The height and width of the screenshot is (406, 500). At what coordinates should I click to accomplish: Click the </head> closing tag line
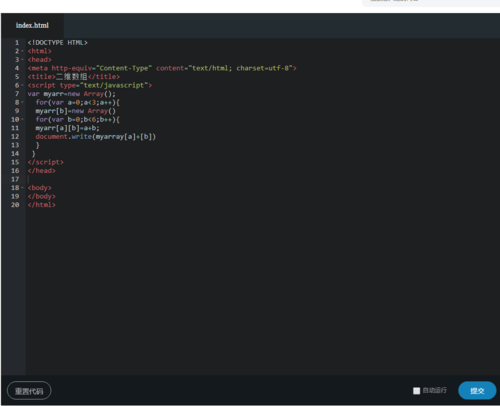pyautogui.click(x=42, y=171)
